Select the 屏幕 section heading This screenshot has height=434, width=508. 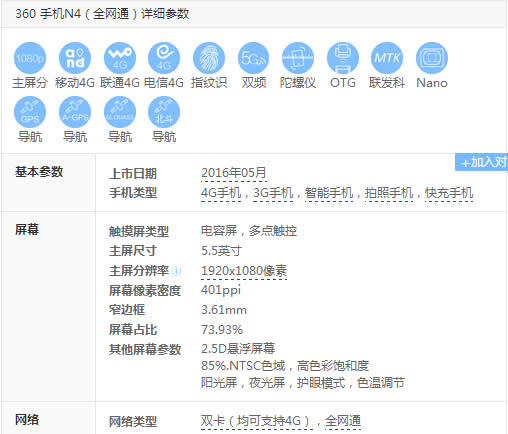(27, 230)
